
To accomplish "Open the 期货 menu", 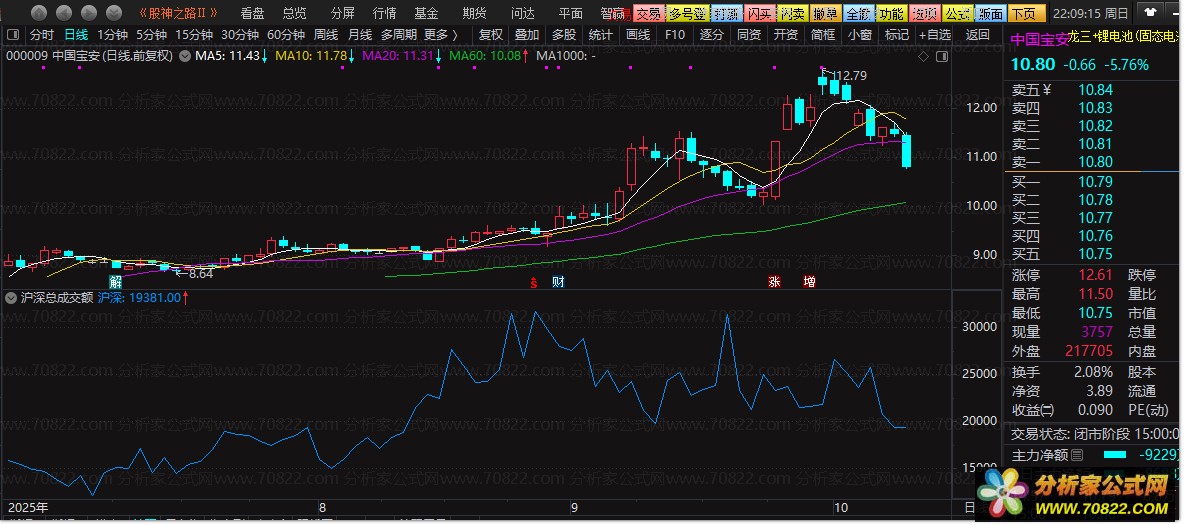I will 475,13.
